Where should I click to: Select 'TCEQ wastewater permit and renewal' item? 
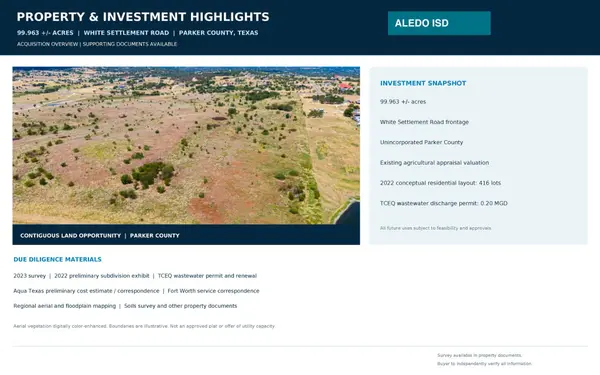[207, 276]
